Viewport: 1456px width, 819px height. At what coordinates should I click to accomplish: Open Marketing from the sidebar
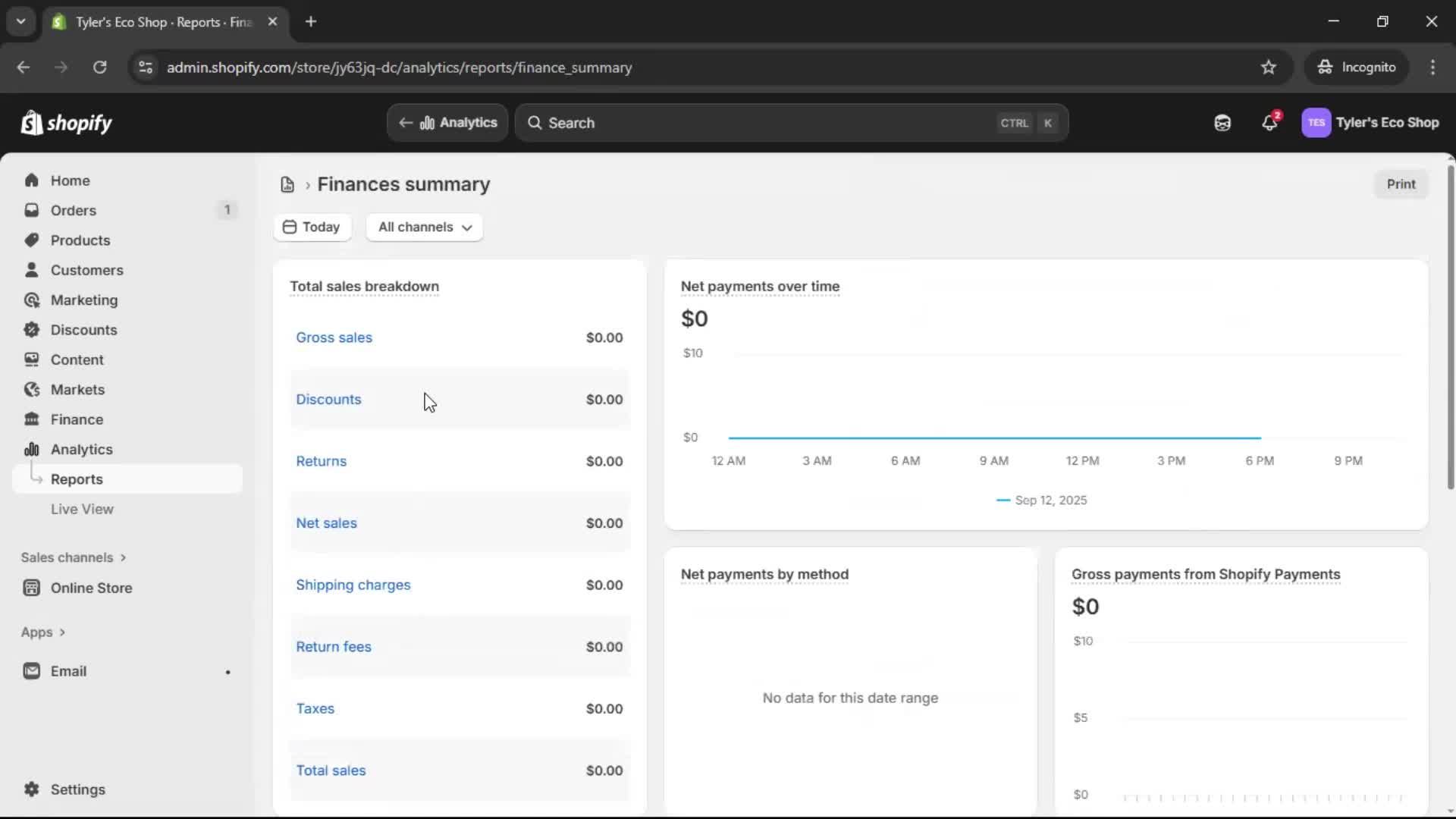pos(83,300)
